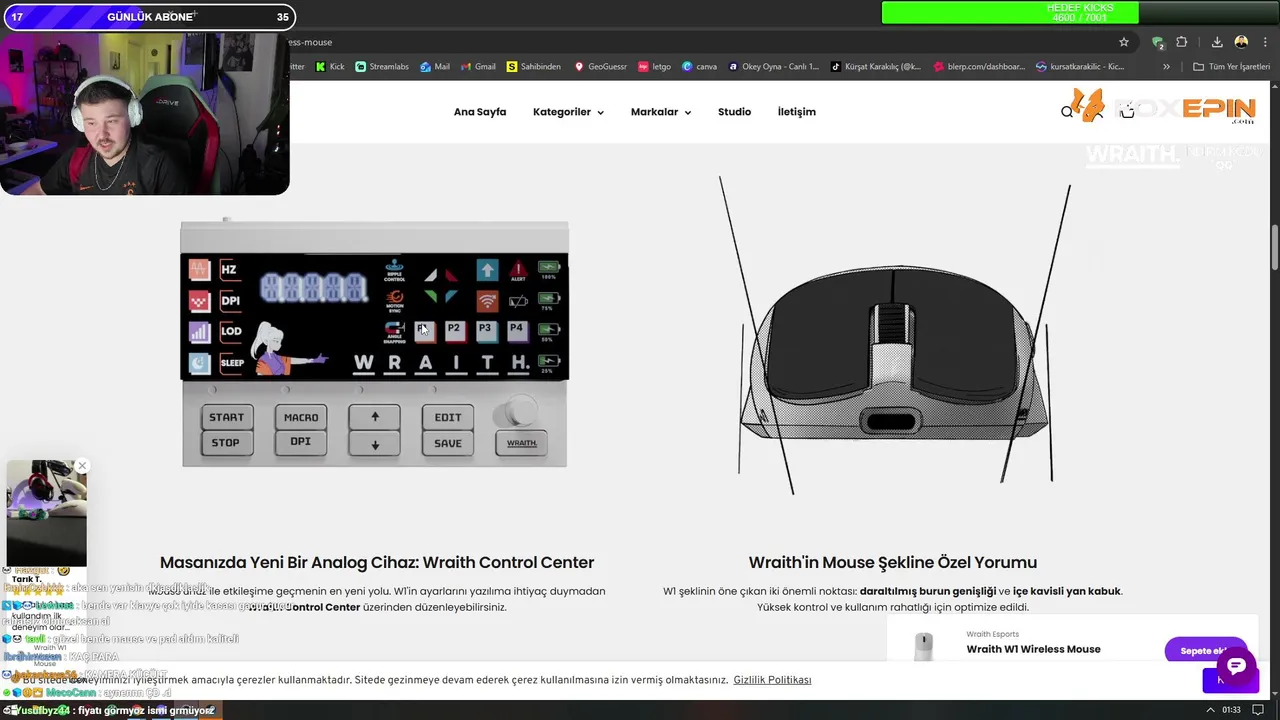Image resolution: width=1280 pixels, height=720 pixels.
Task: Open the Gmail bookmark
Action: coord(477,67)
